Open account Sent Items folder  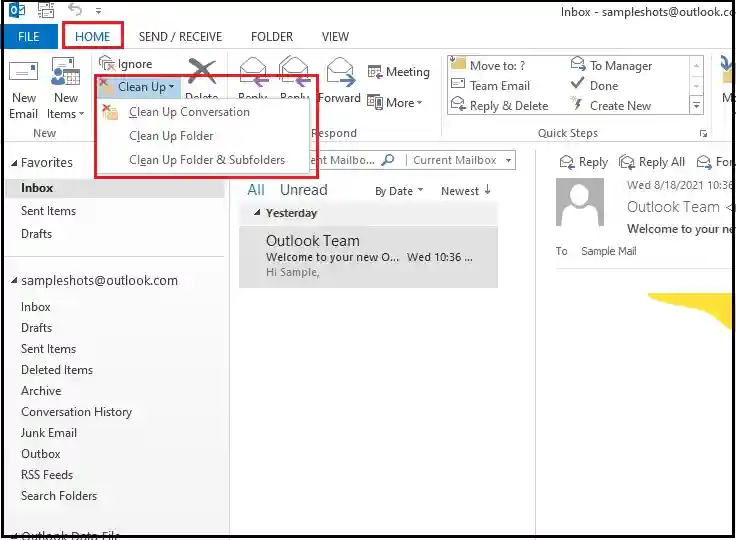tap(48, 349)
